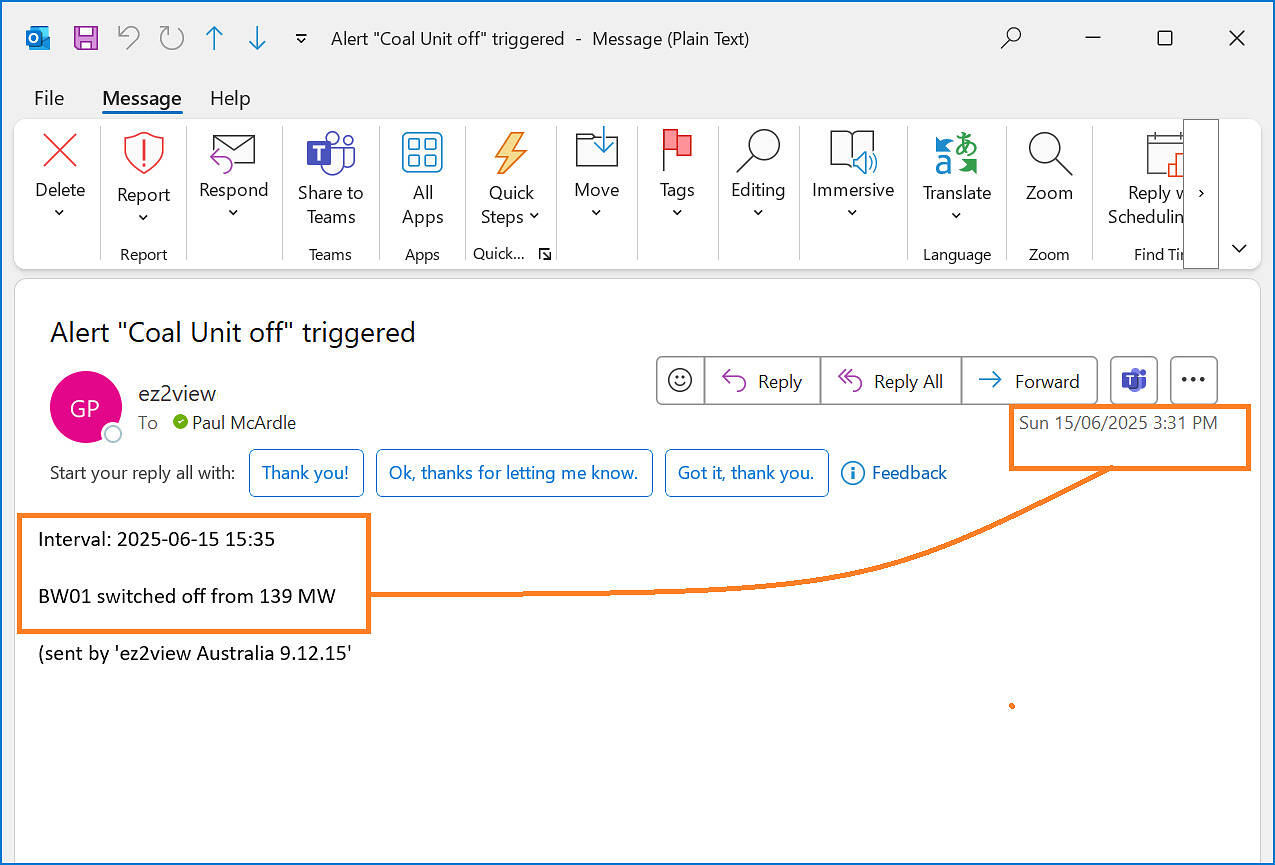Open Customize Quick Access Toolbar dropdown
The height and width of the screenshot is (865, 1275).
click(301, 39)
